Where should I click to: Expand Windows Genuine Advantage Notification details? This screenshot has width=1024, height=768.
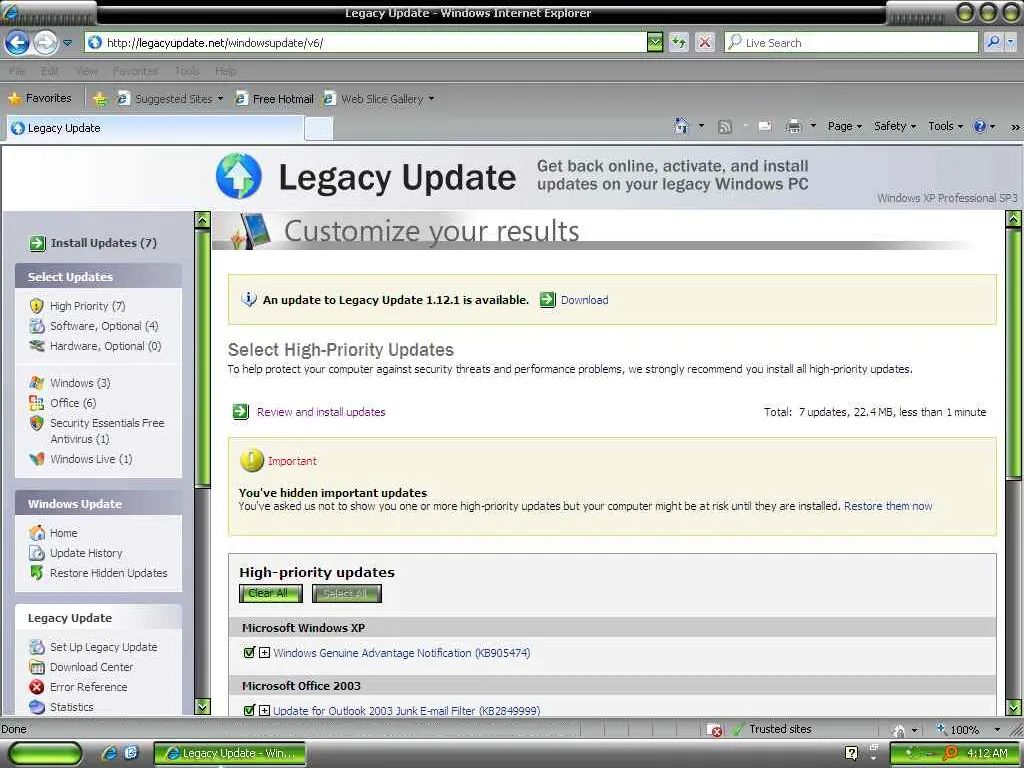click(x=264, y=652)
